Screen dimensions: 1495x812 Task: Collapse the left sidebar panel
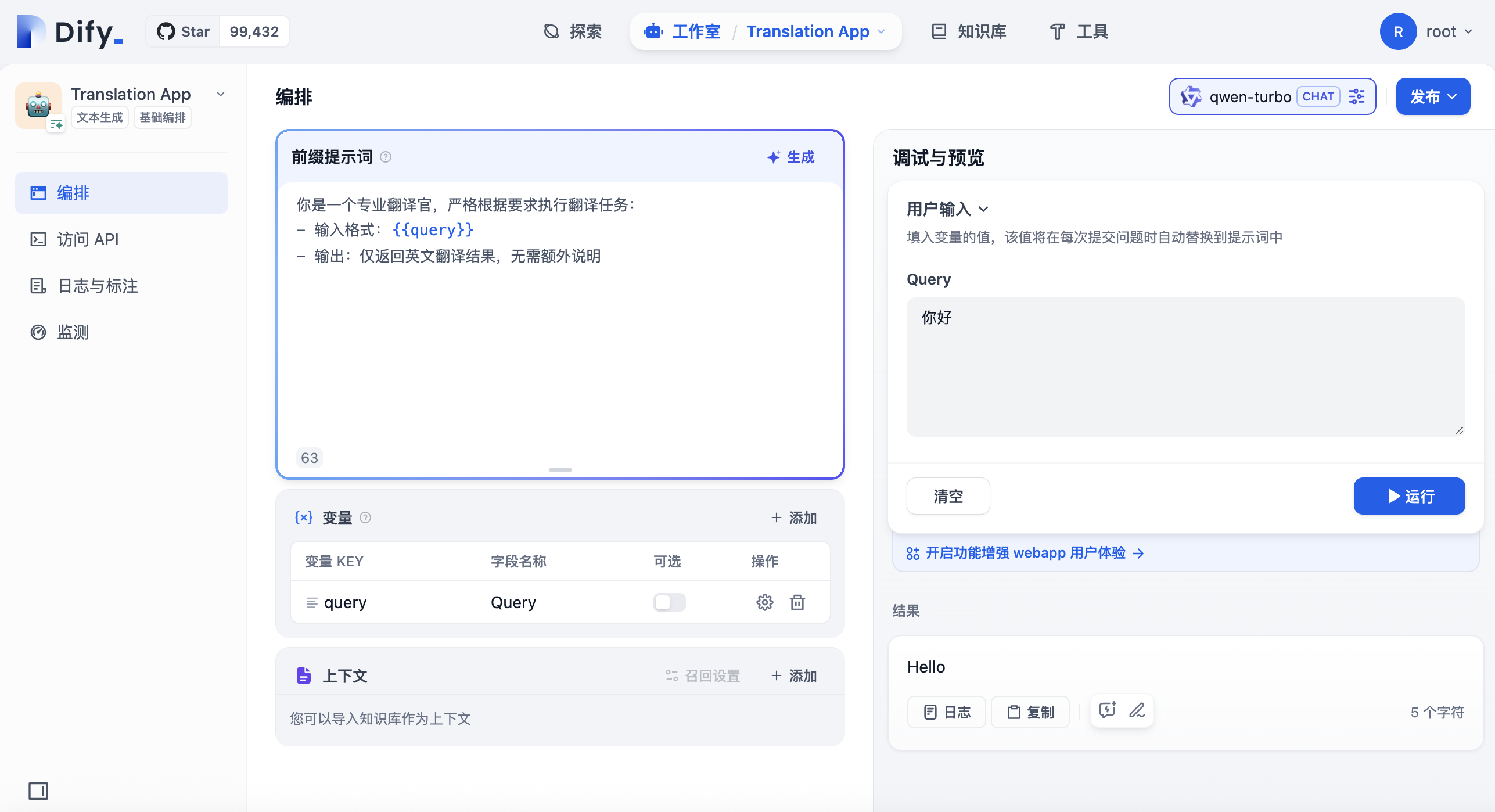tap(38, 791)
